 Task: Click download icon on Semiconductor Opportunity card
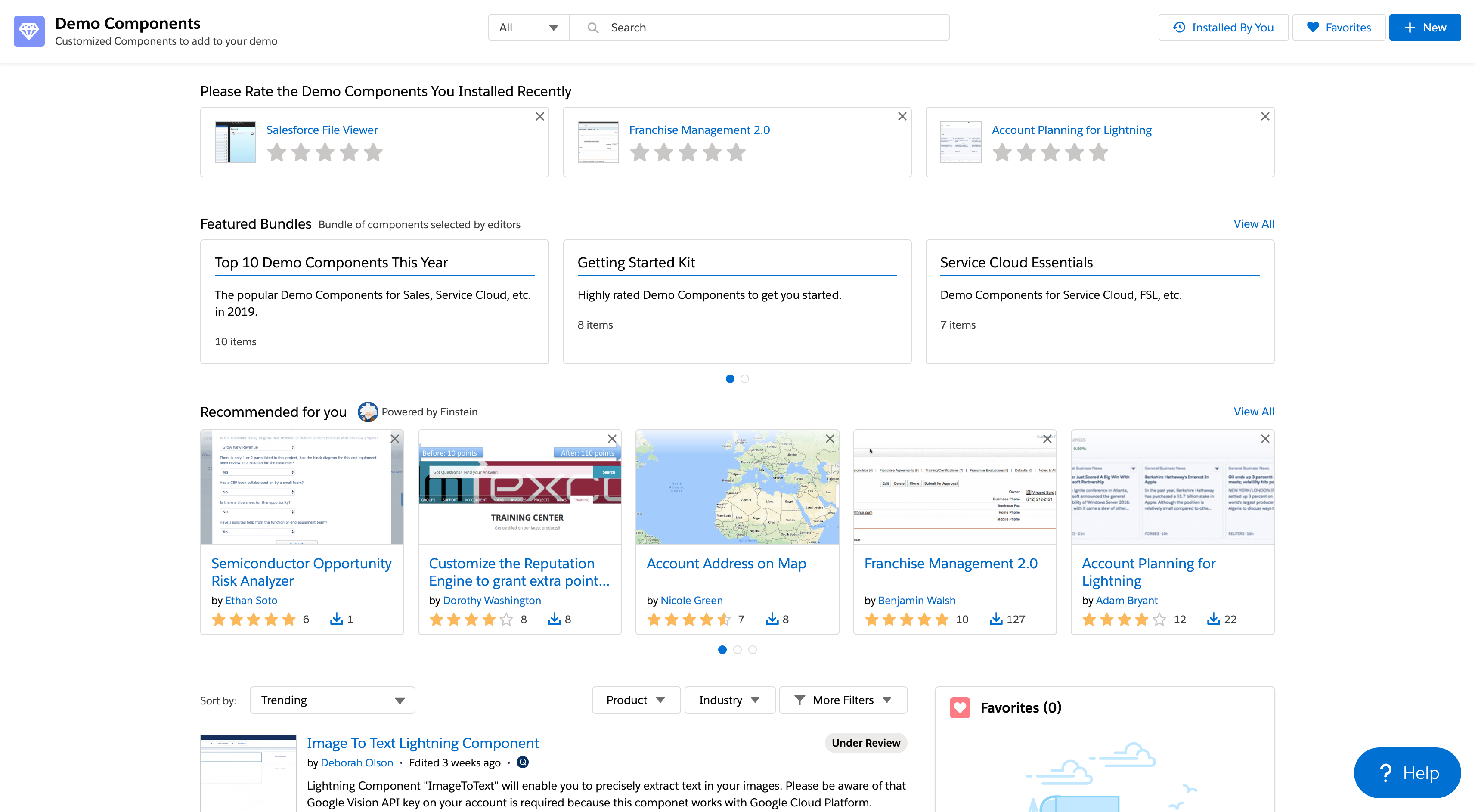[x=337, y=619]
